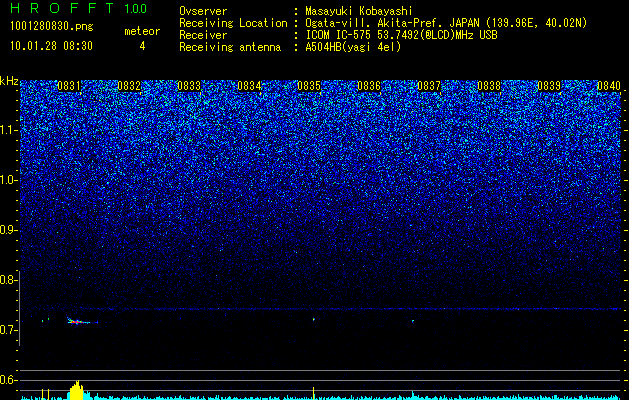Select the ICOM IC-575 53.7492 MHz receiver text

click(401, 35)
